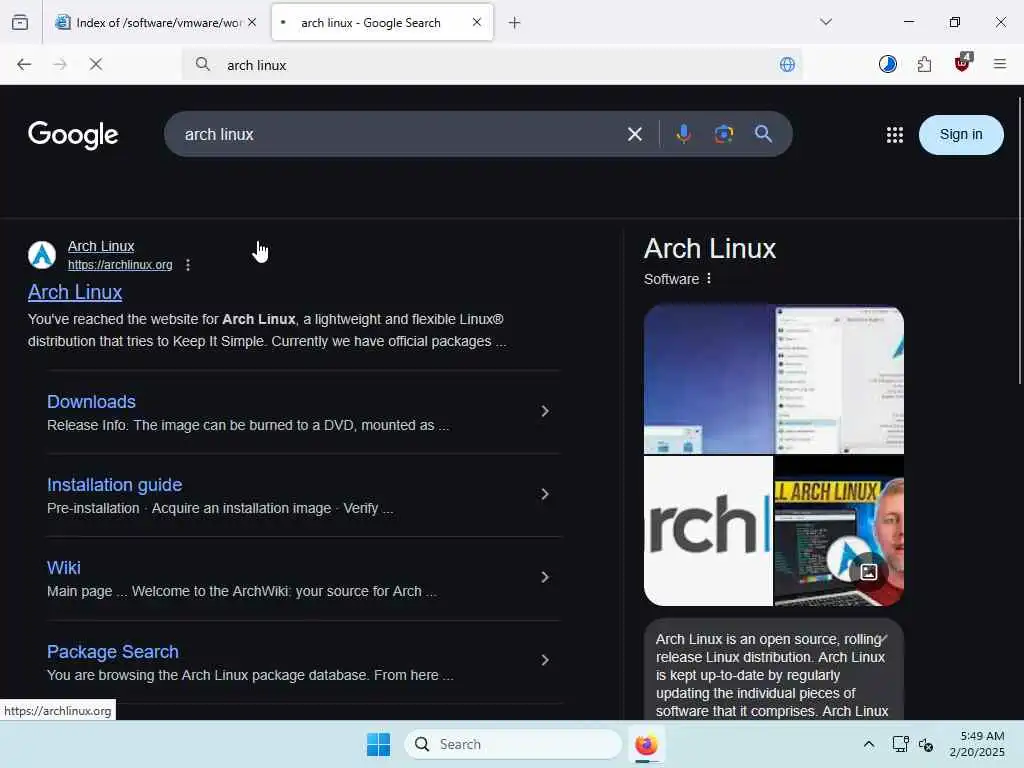The height and width of the screenshot is (768, 1024).
Task: Open the uBlock Origin shield icon
Action: [x=963, y=63]
